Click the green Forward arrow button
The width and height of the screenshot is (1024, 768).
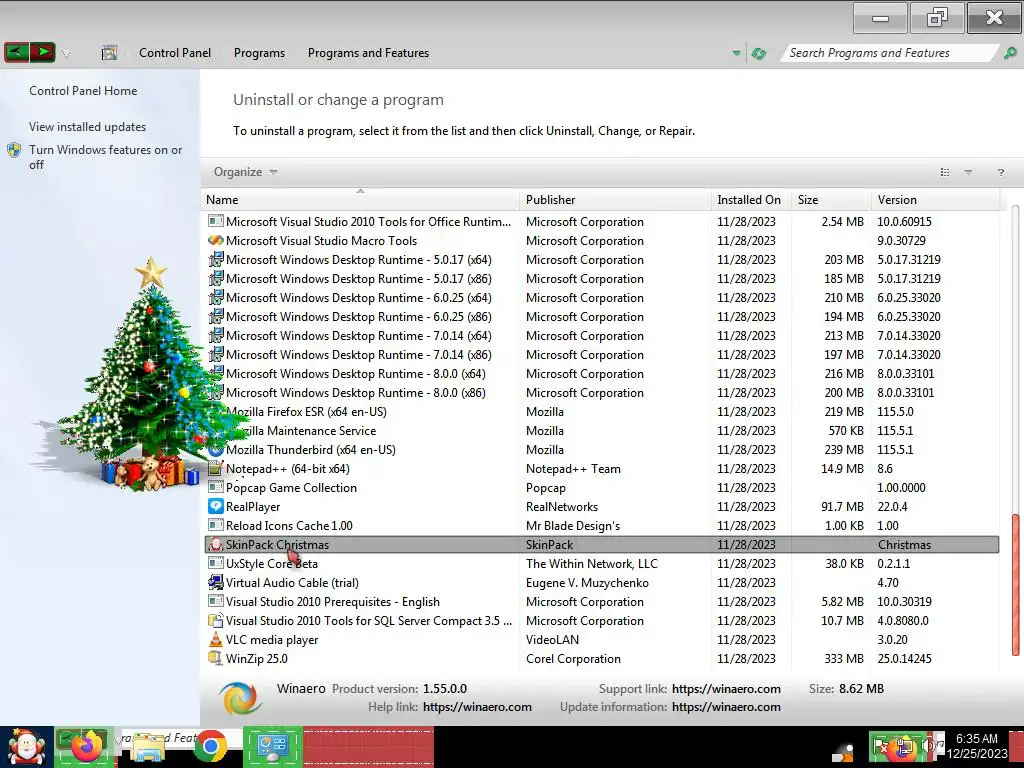pyautogui.click(x=42, y=52)
